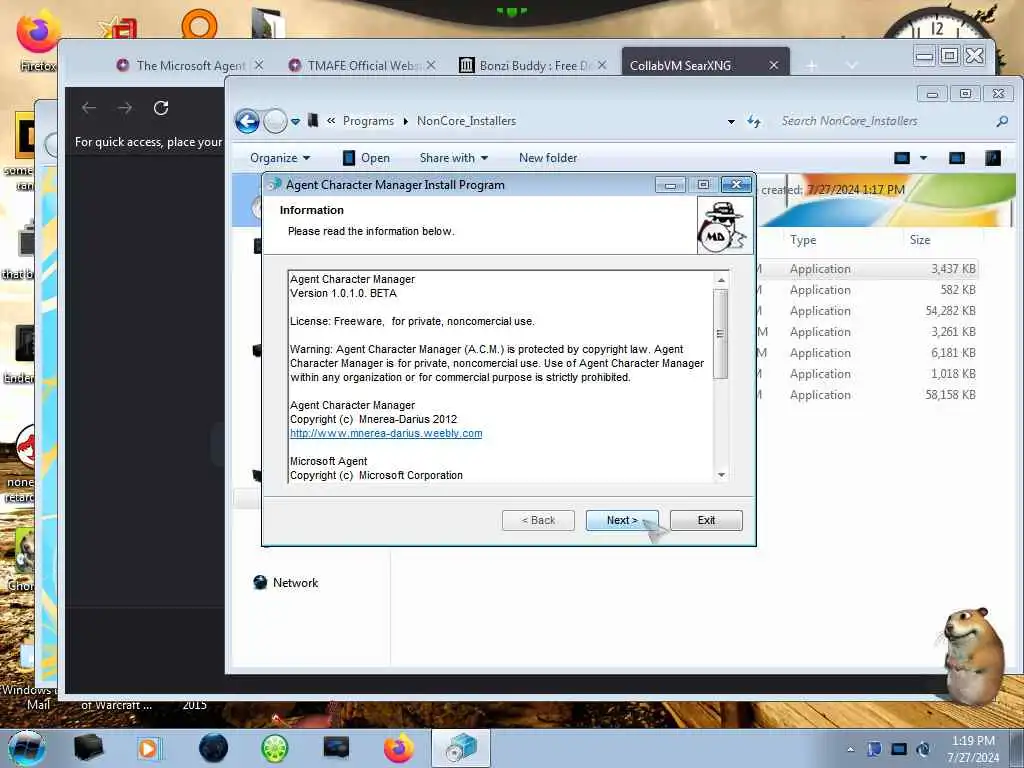Open the mnerea-darius.weebly.com link
Viewport: 1024px width, 768px height.
pyautogui.click(x=386, y=433)
